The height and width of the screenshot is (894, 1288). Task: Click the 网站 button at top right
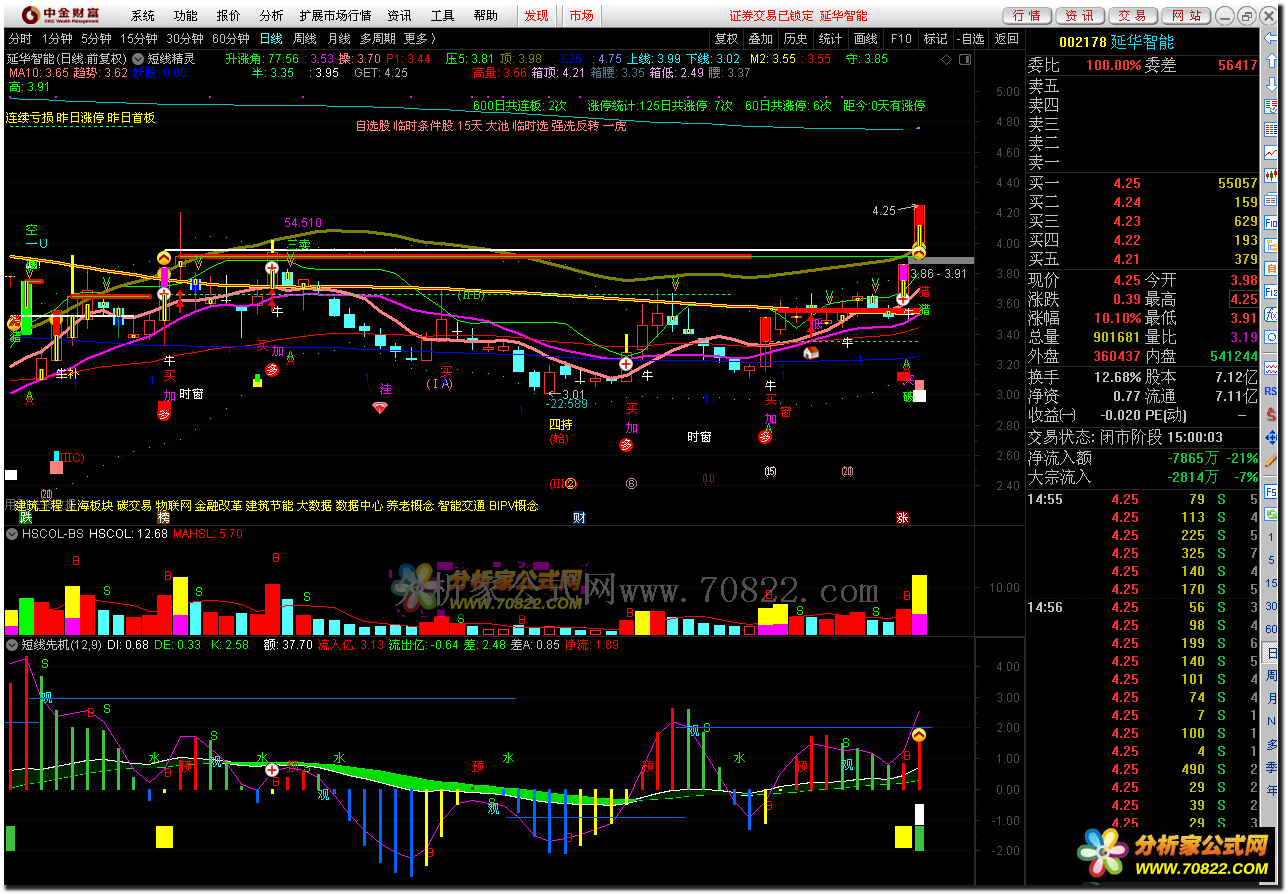(x=1185, y=15)
